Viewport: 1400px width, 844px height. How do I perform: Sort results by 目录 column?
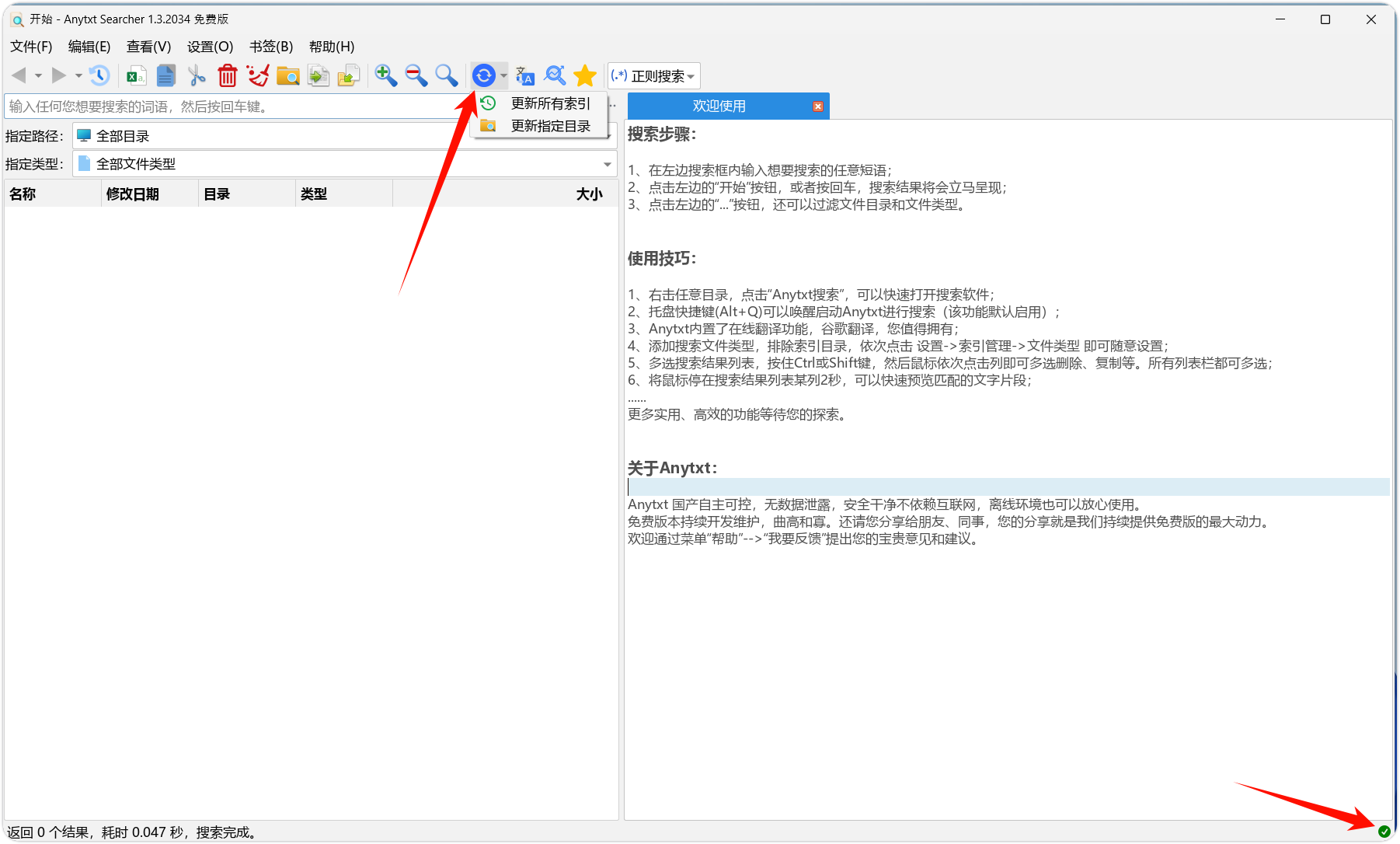click(x=247, y=194)
